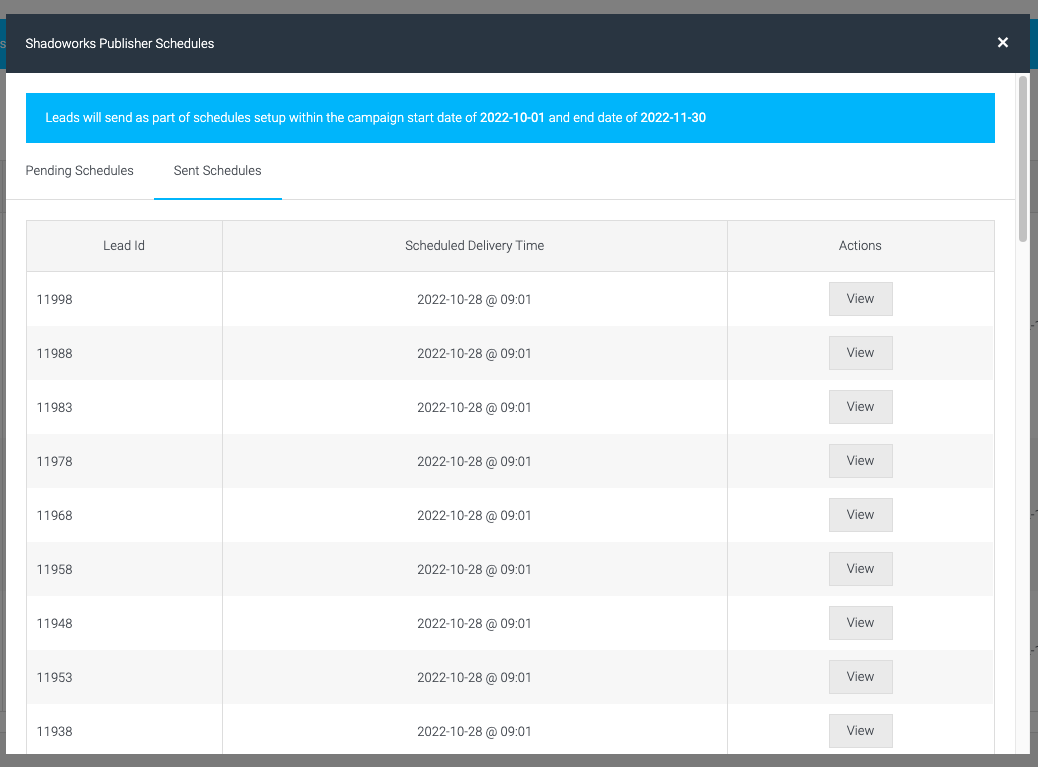
Task: Select the Sent Schedules tab
Action: [217, 171]
